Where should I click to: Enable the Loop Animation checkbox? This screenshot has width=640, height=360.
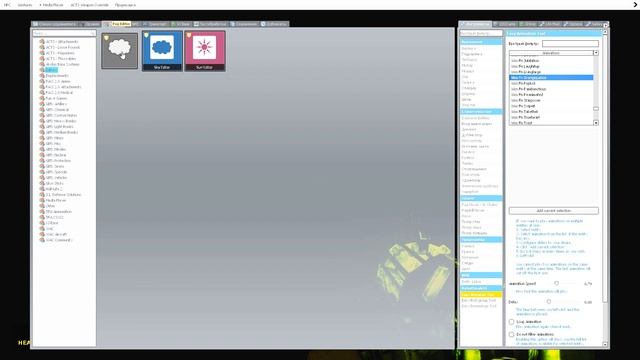[x=511, y=322]
